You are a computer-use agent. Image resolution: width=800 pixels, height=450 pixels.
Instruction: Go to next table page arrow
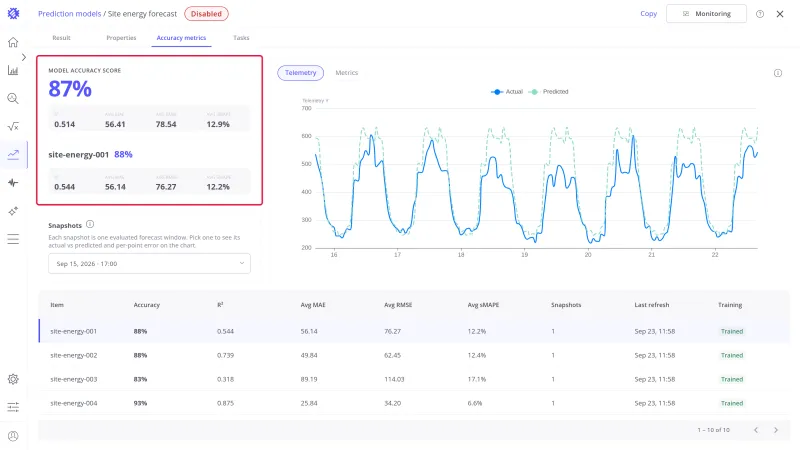(776, 430)
